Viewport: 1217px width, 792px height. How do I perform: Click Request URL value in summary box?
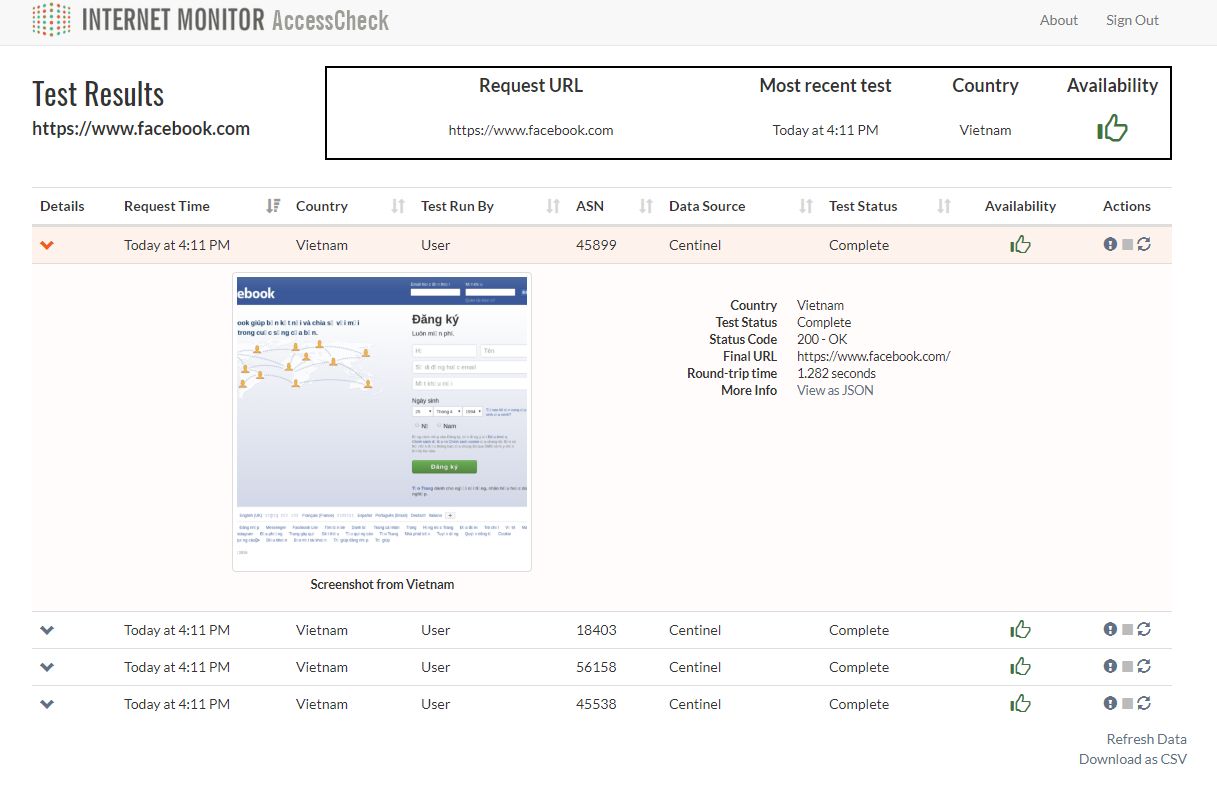531,130
